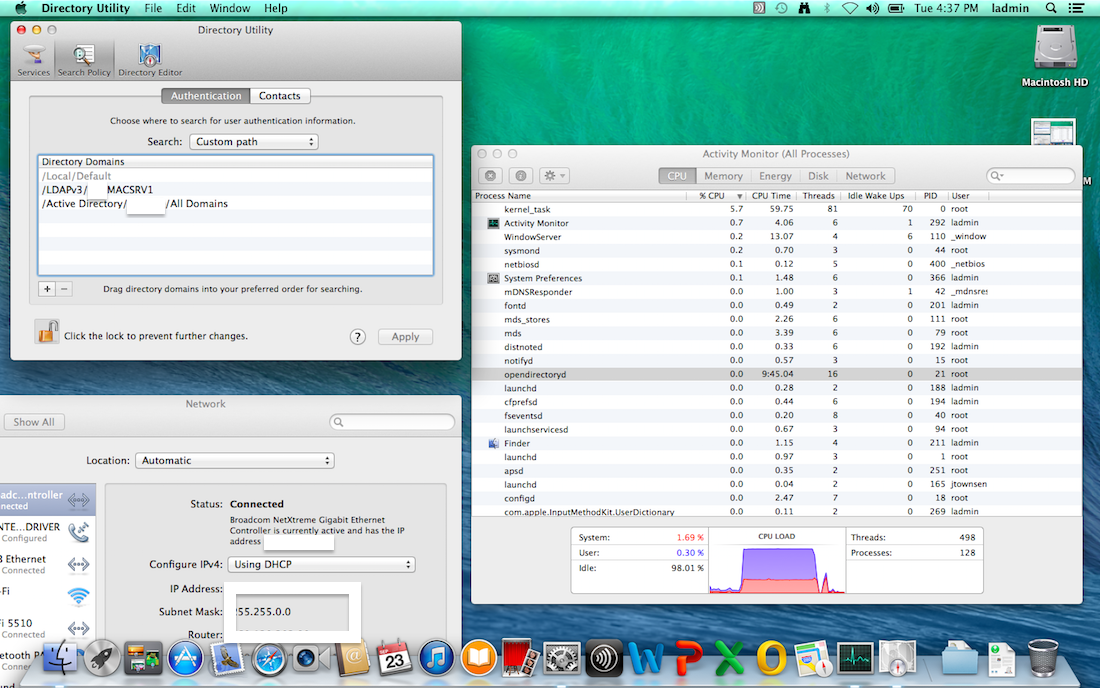Launch Safari compass in Dock

click(x=269, y=658)
